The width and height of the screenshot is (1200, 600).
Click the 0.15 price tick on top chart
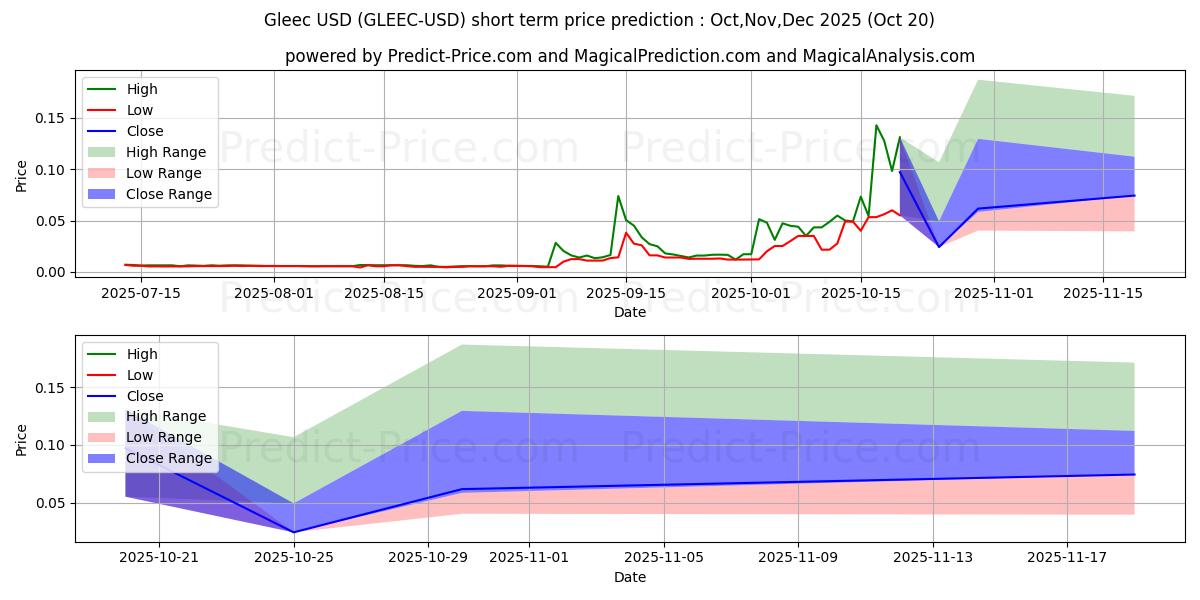[50, 118]
